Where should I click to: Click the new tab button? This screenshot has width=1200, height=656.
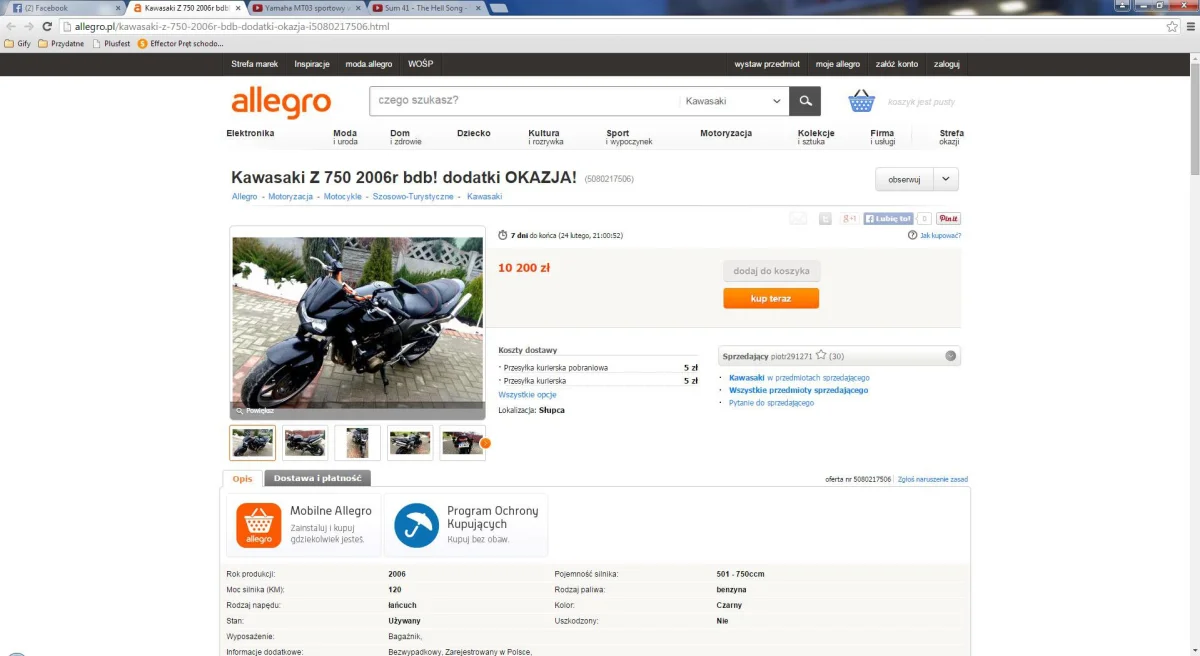pos(497,8)
